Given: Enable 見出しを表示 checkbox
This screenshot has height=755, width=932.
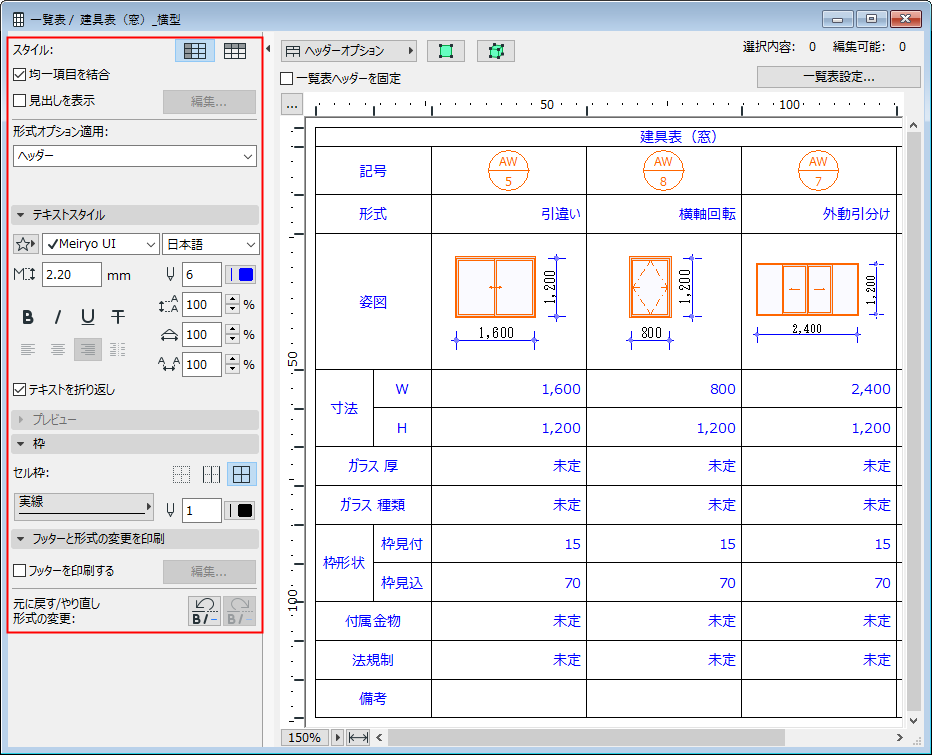Looking at the screenshot, I should coord(20,100).
